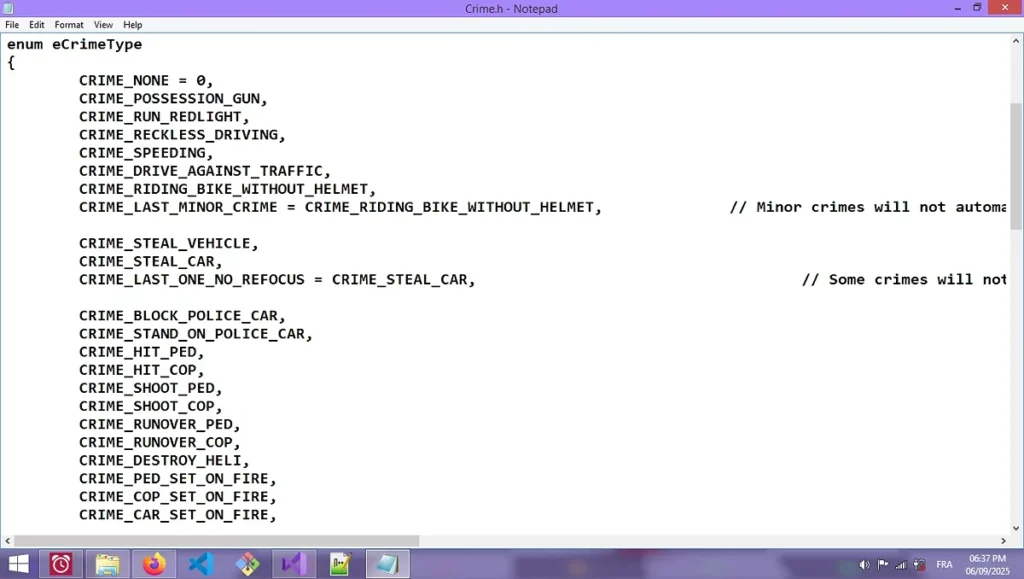The width and height of the screenshot is (1024, 579).
Task: Click the vertical scrollbar down arrow
Action: 1016,527
